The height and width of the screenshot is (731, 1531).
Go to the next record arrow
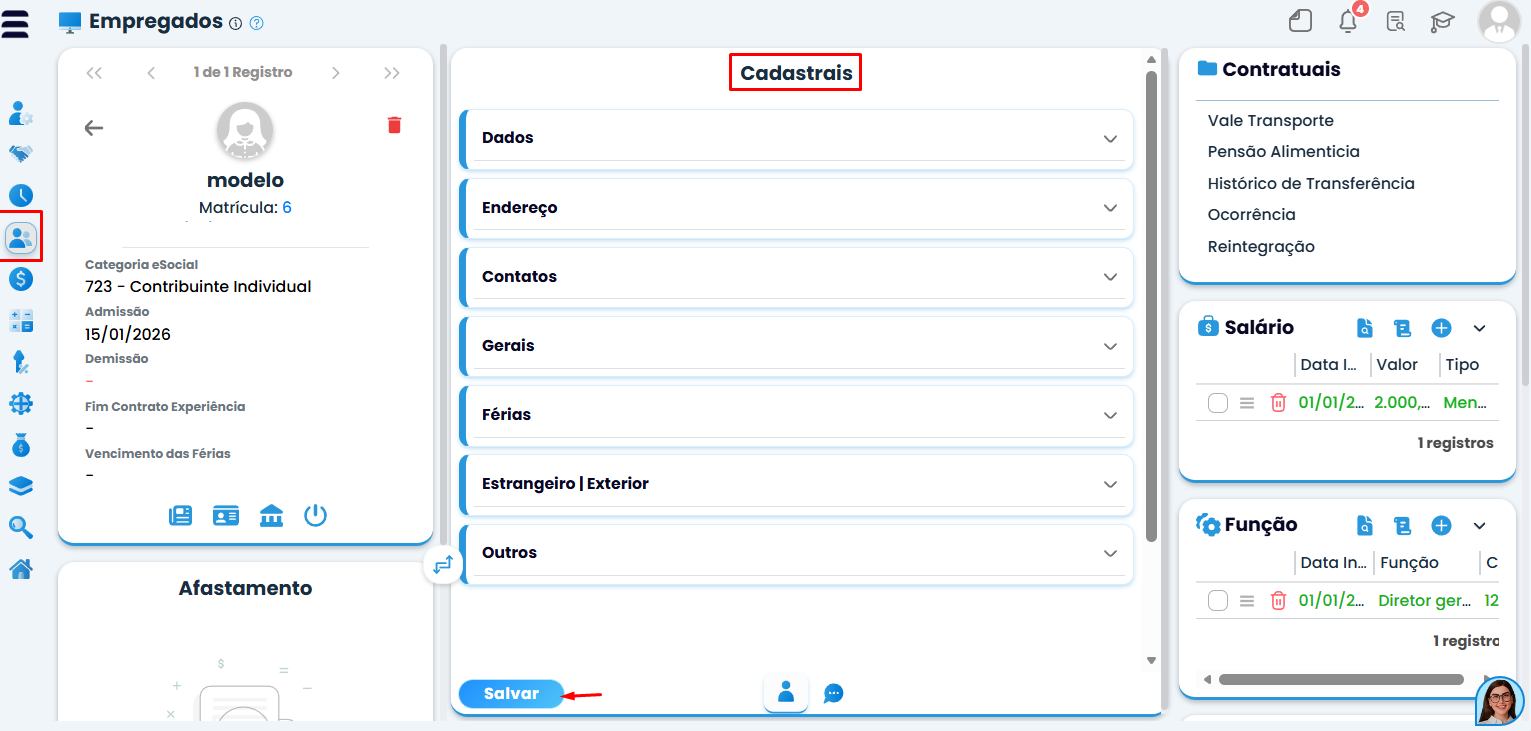[x=336, y=73]
